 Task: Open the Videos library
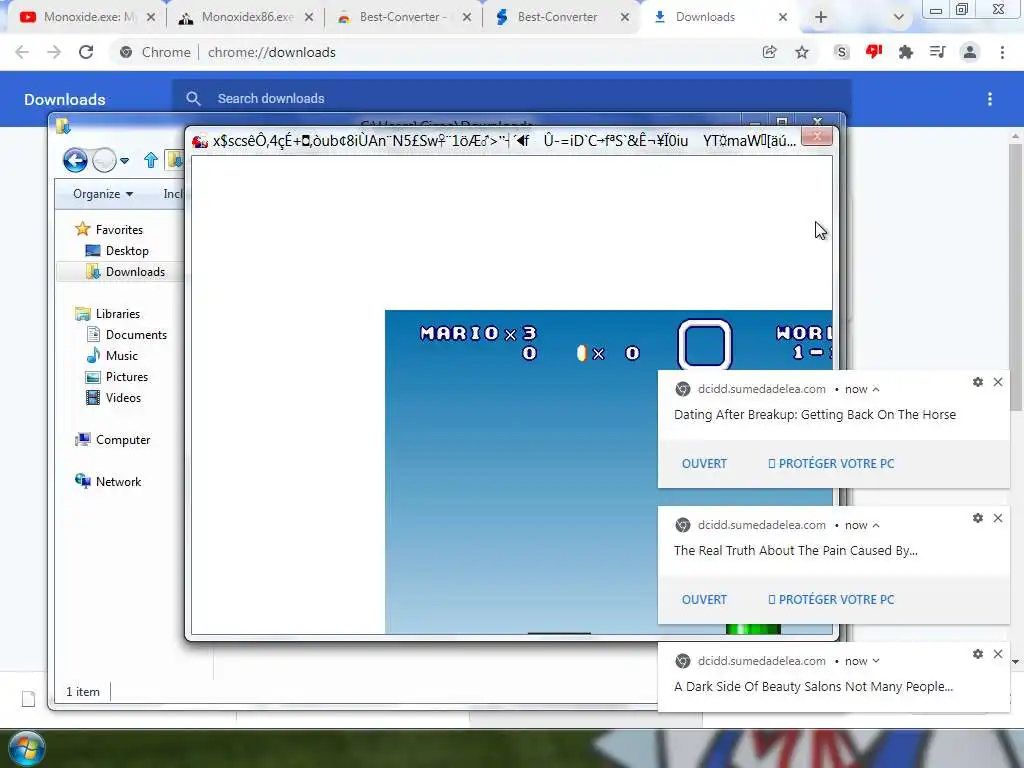click(123, 398)
